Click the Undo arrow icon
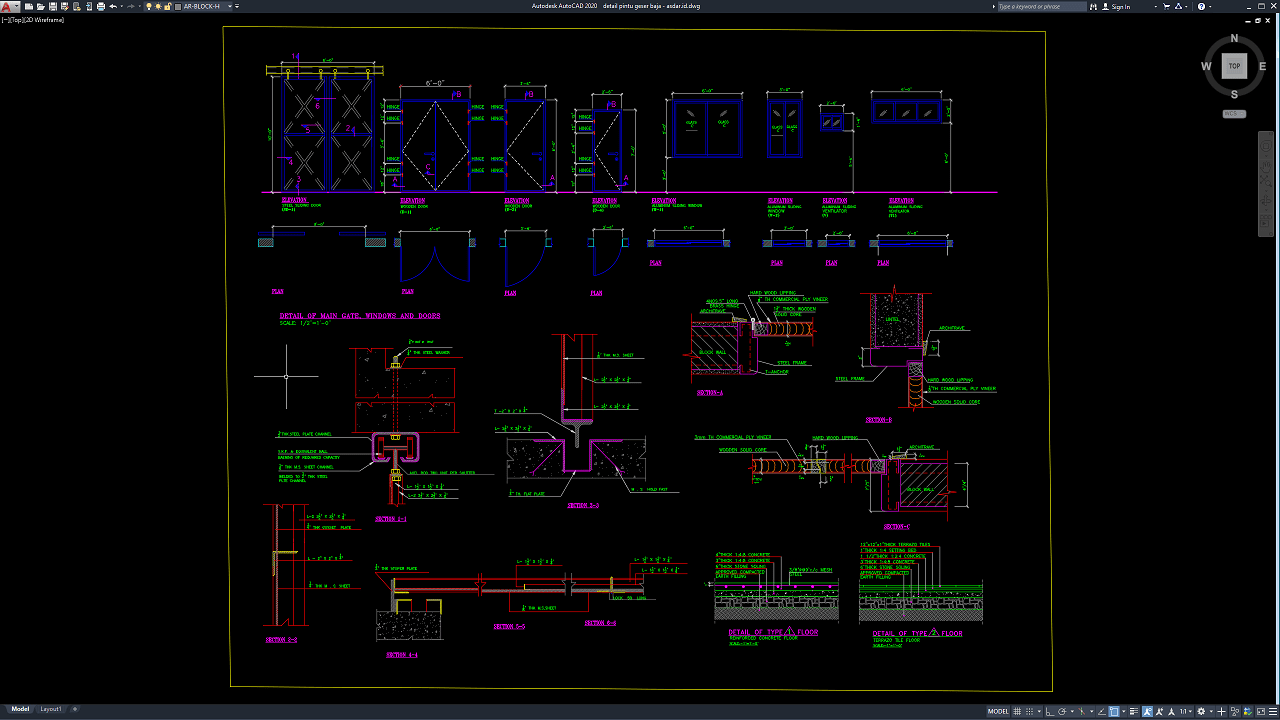The image size is (1280, 720). (112, 6)
